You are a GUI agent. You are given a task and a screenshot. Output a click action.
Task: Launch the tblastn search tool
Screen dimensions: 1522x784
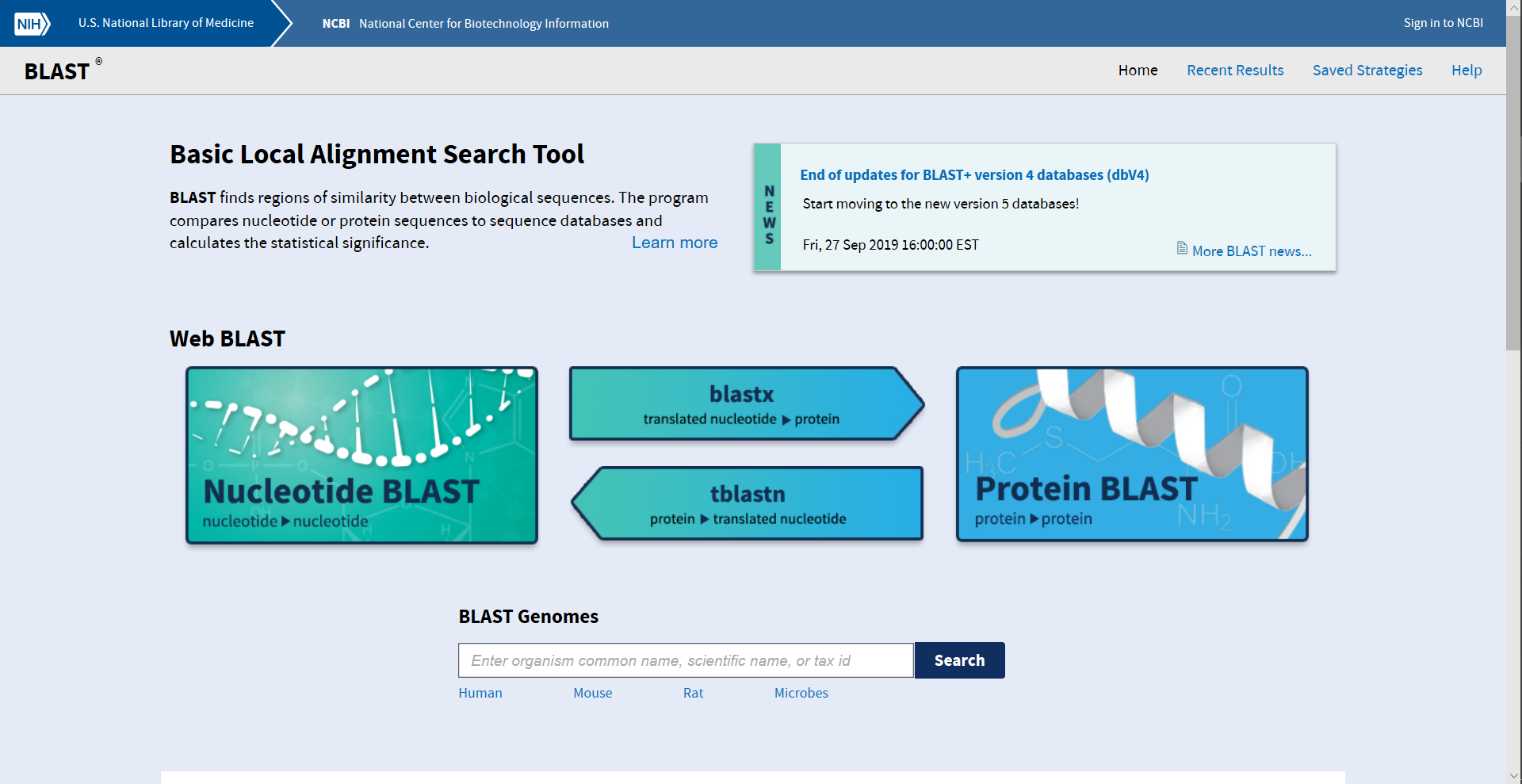coord(746,503)
